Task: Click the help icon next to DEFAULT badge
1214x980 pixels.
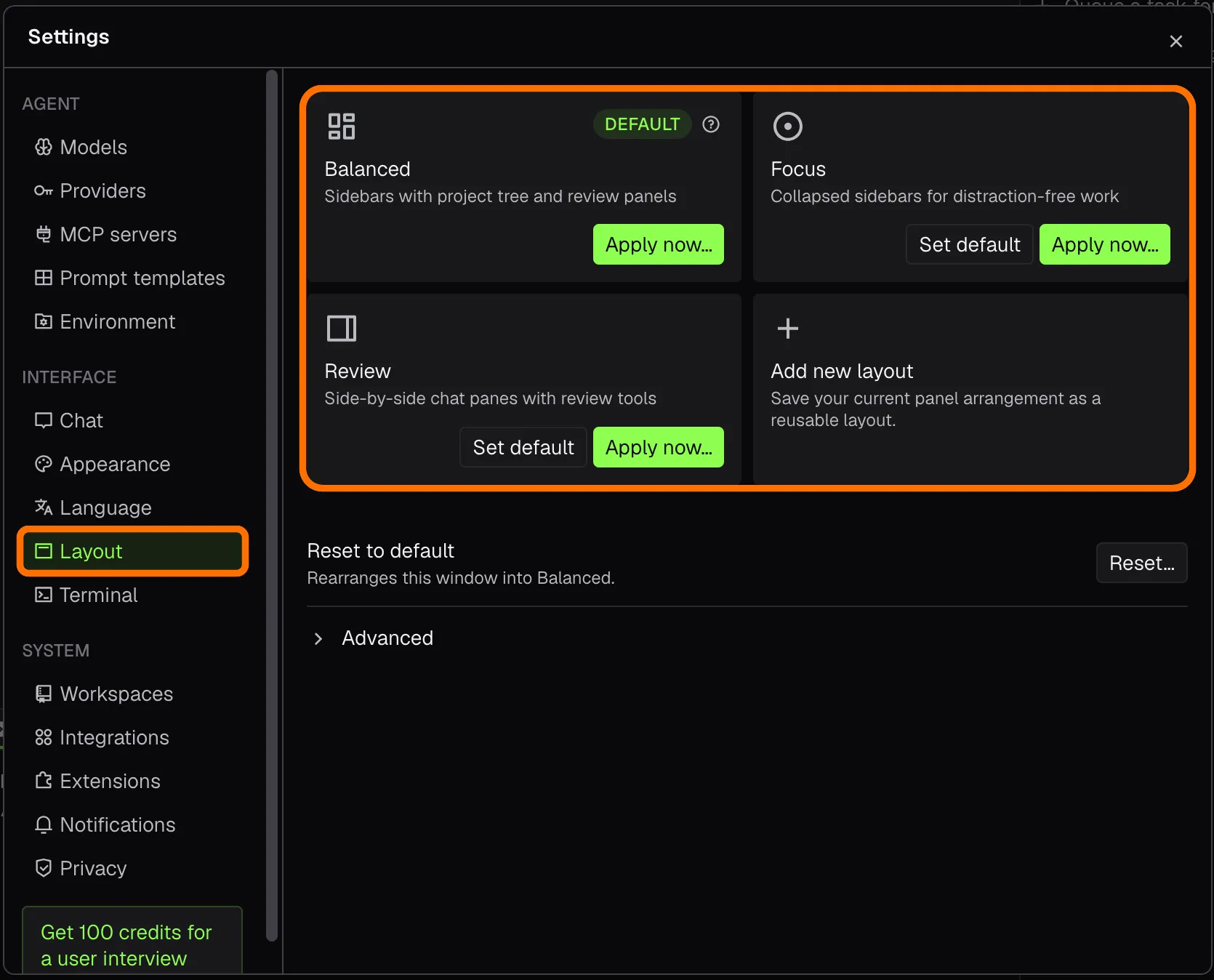Action: coord(711,124)
